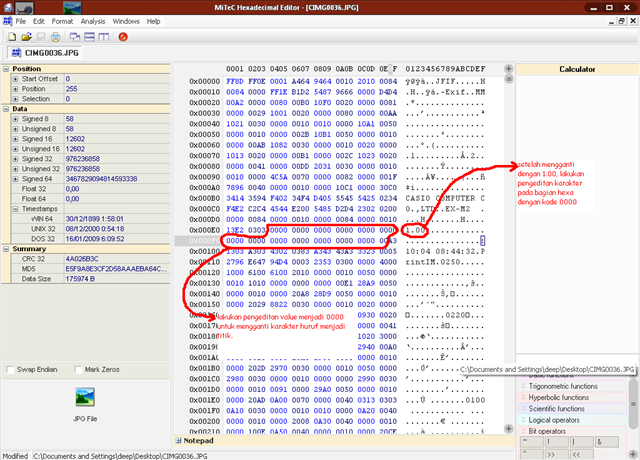Collapse the Data section

6,109
